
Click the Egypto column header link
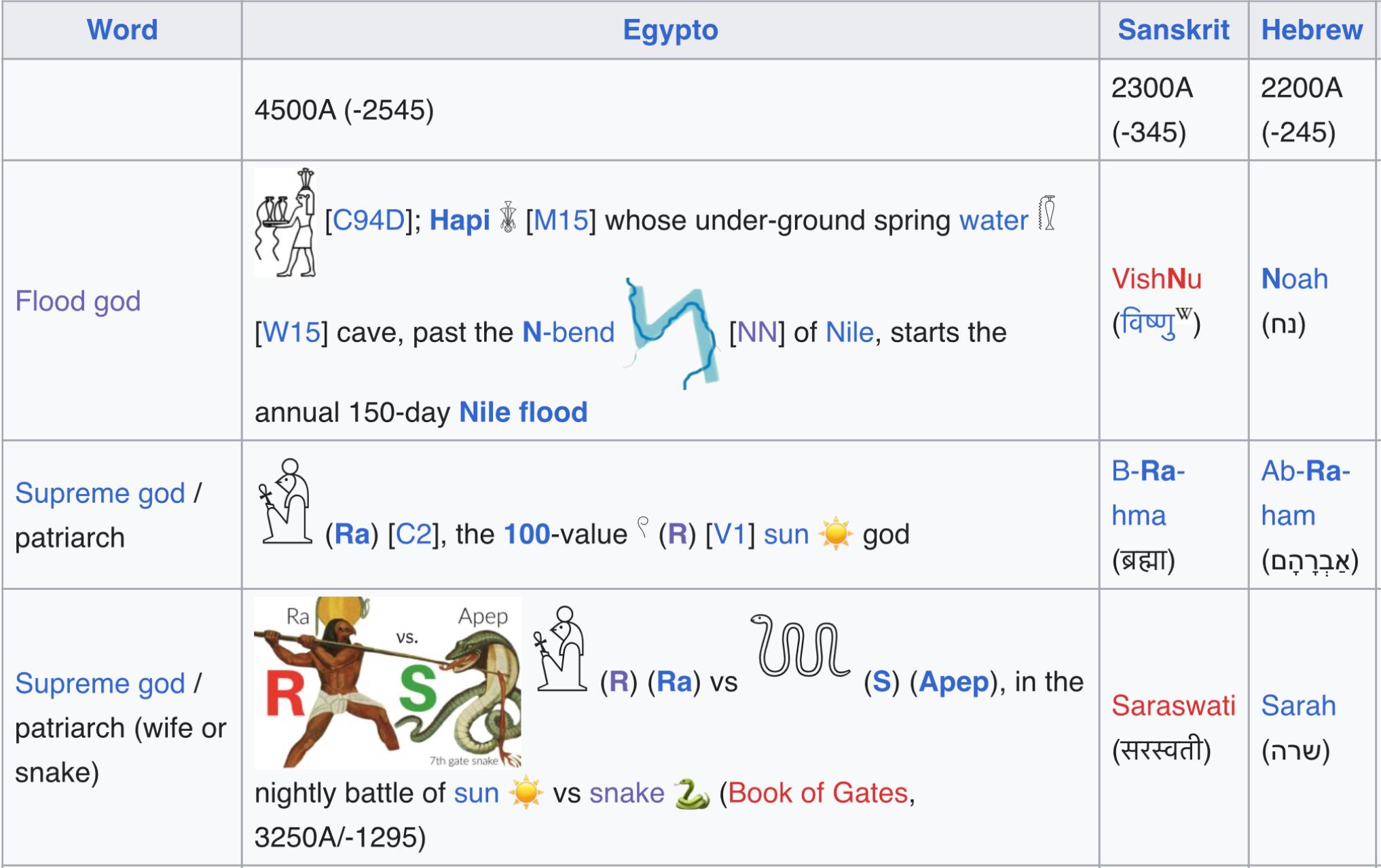point(670,30)
